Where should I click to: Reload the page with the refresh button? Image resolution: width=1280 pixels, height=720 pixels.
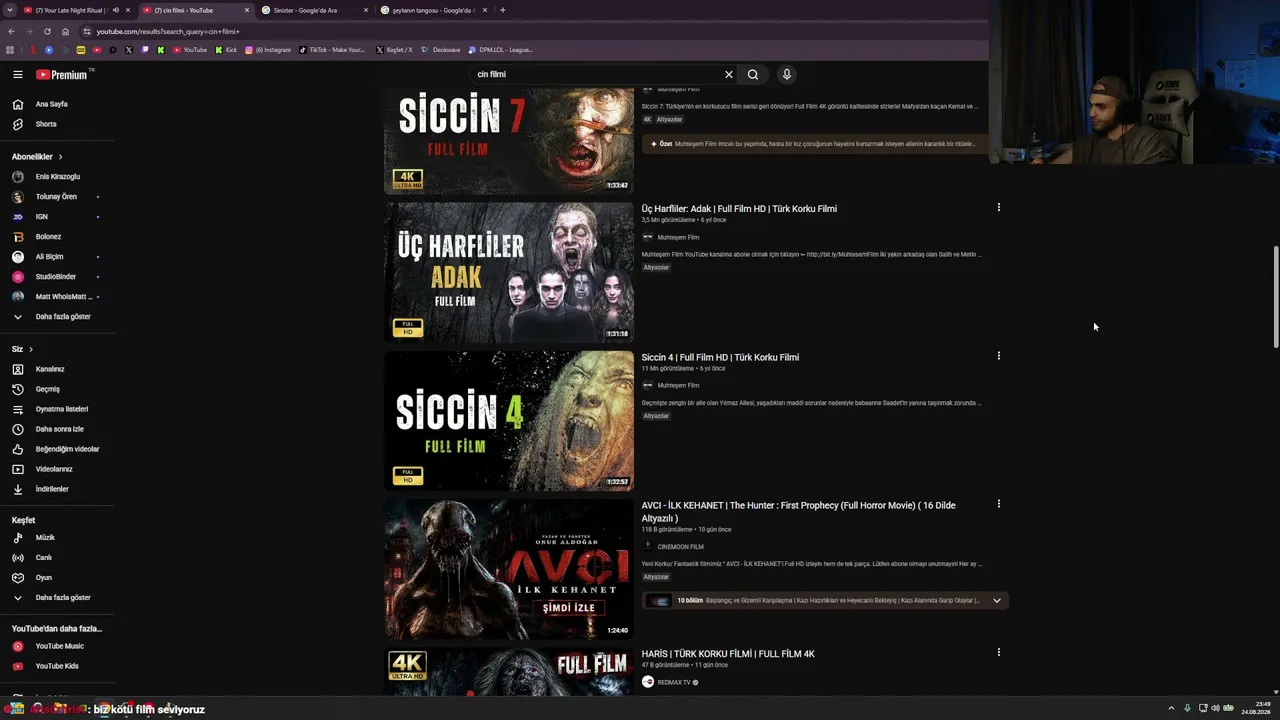(47, 31)
